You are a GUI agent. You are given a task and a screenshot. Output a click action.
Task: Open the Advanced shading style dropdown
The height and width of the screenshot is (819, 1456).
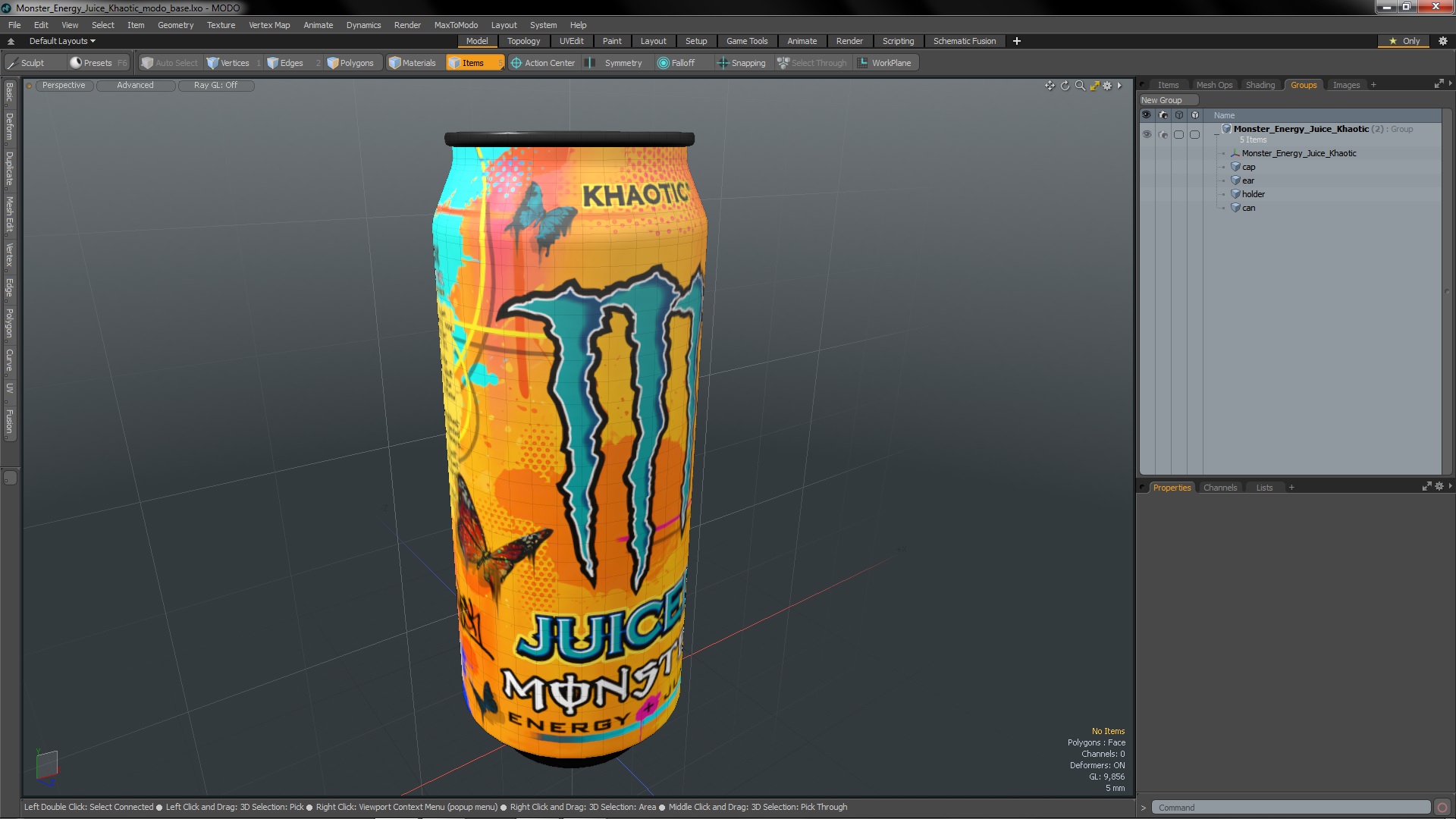(135, 86)
